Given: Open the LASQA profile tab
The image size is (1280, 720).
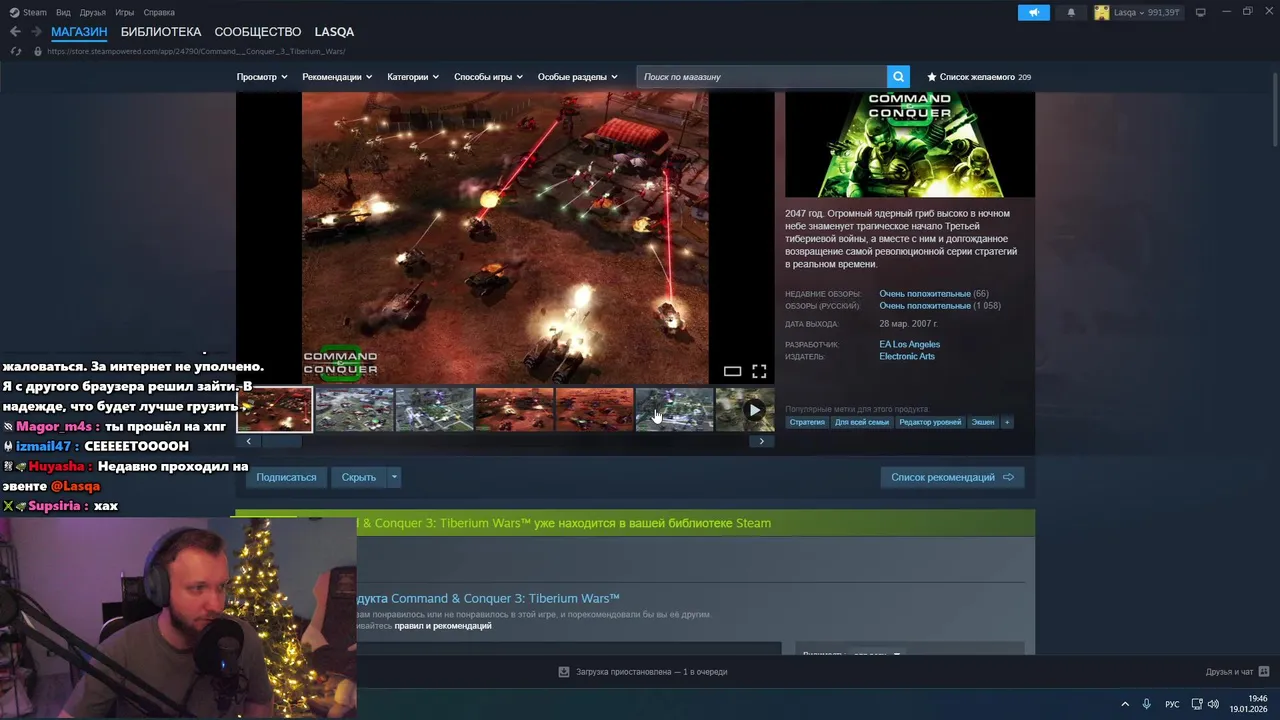Looking at the screenshot, I should [334, 32].
